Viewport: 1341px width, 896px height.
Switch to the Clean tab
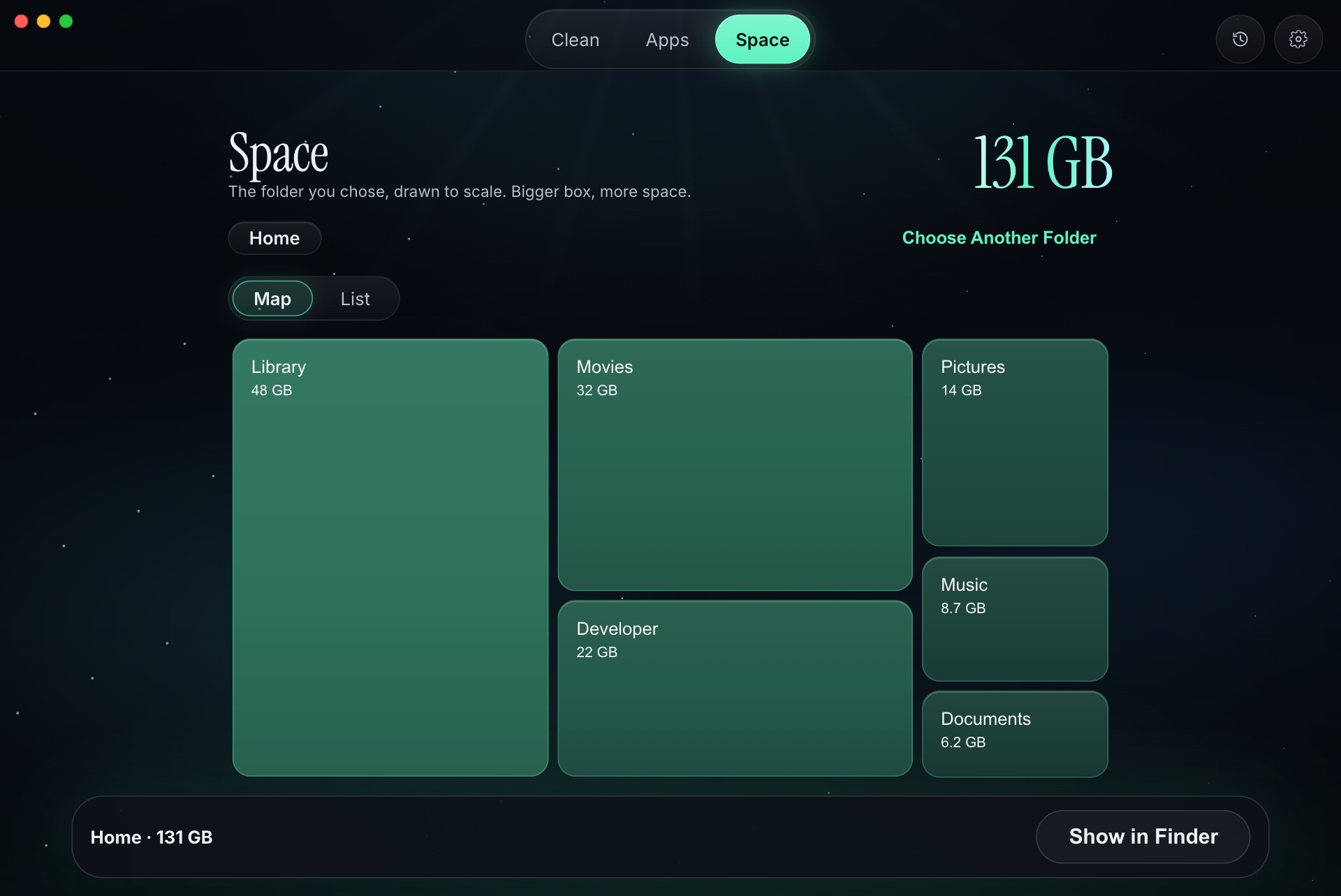coord(576,40)
